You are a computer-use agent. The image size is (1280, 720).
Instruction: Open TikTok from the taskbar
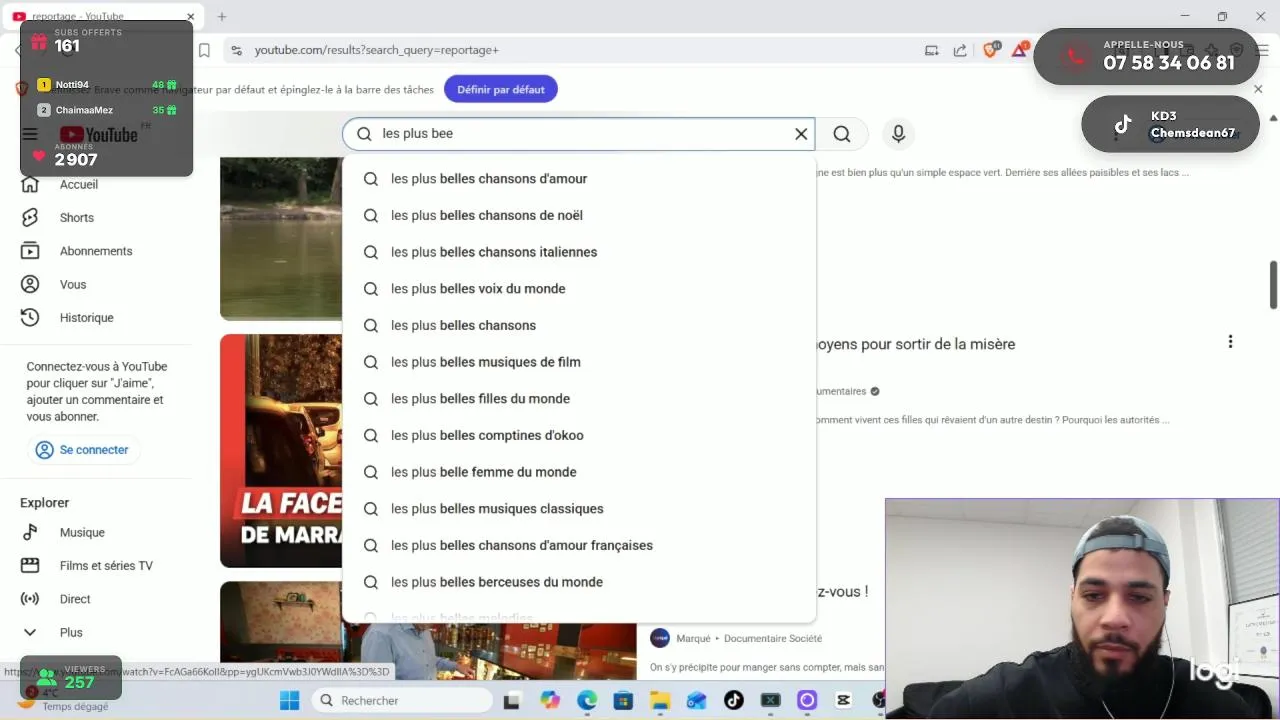(x=734, y=700)
